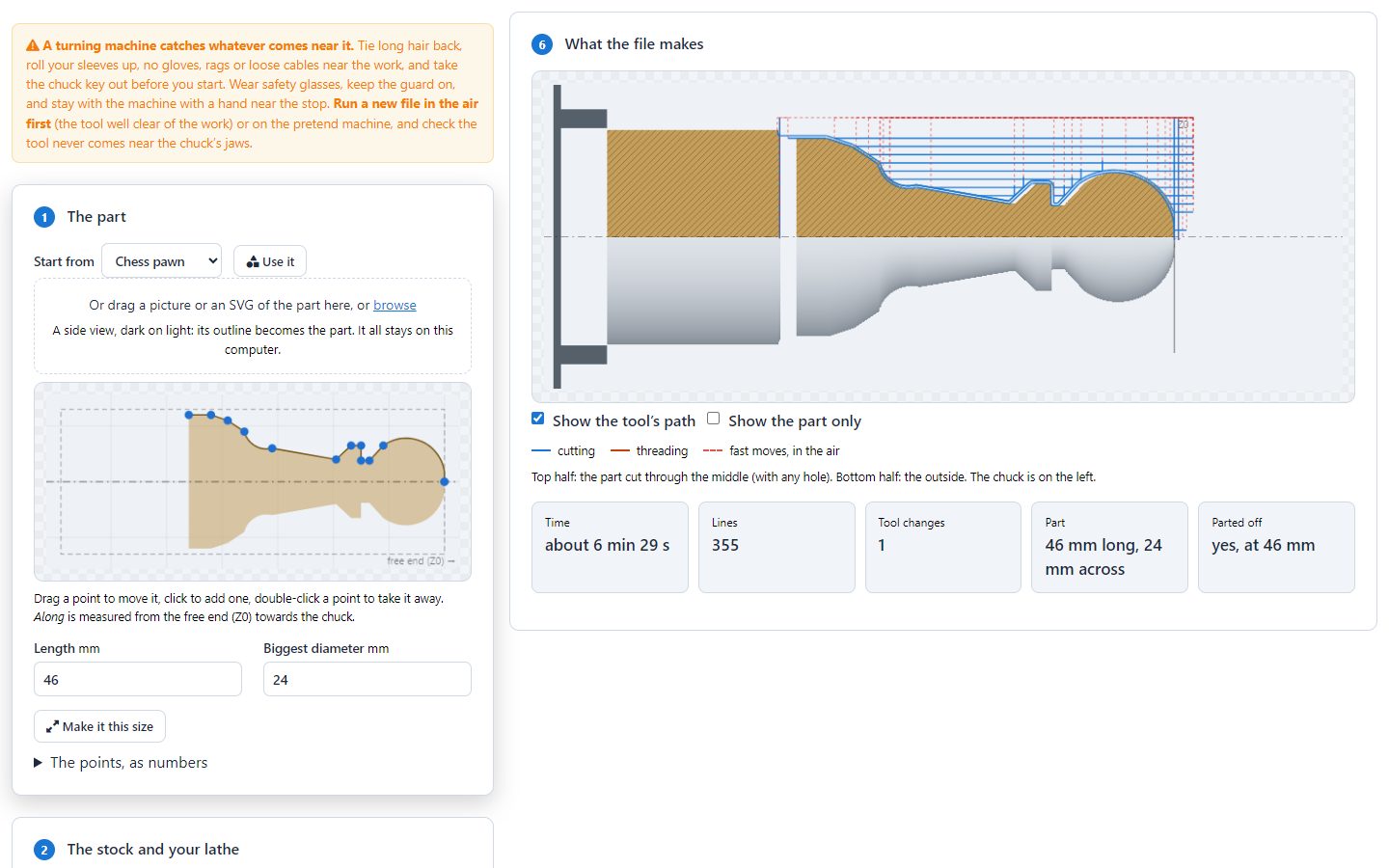This screenshot has width=1389, height=868.
Task: Click the orange warning triangle icon
Action: click(x=33, y=45)
